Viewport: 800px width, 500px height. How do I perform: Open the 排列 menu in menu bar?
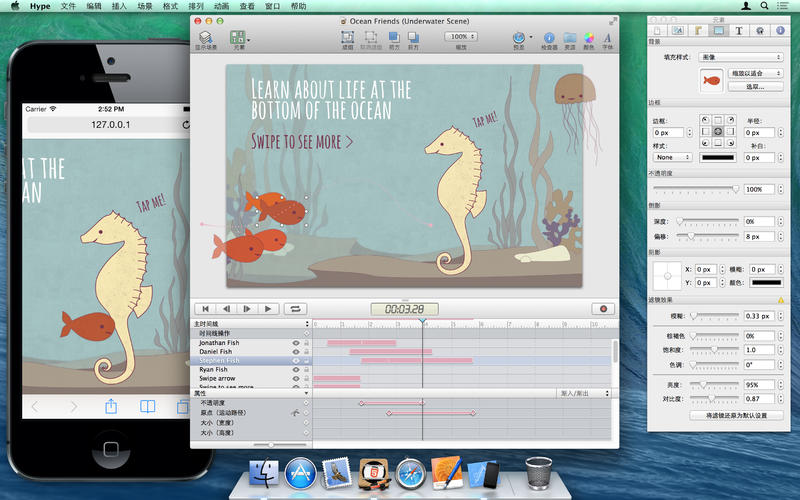[196, 6]
